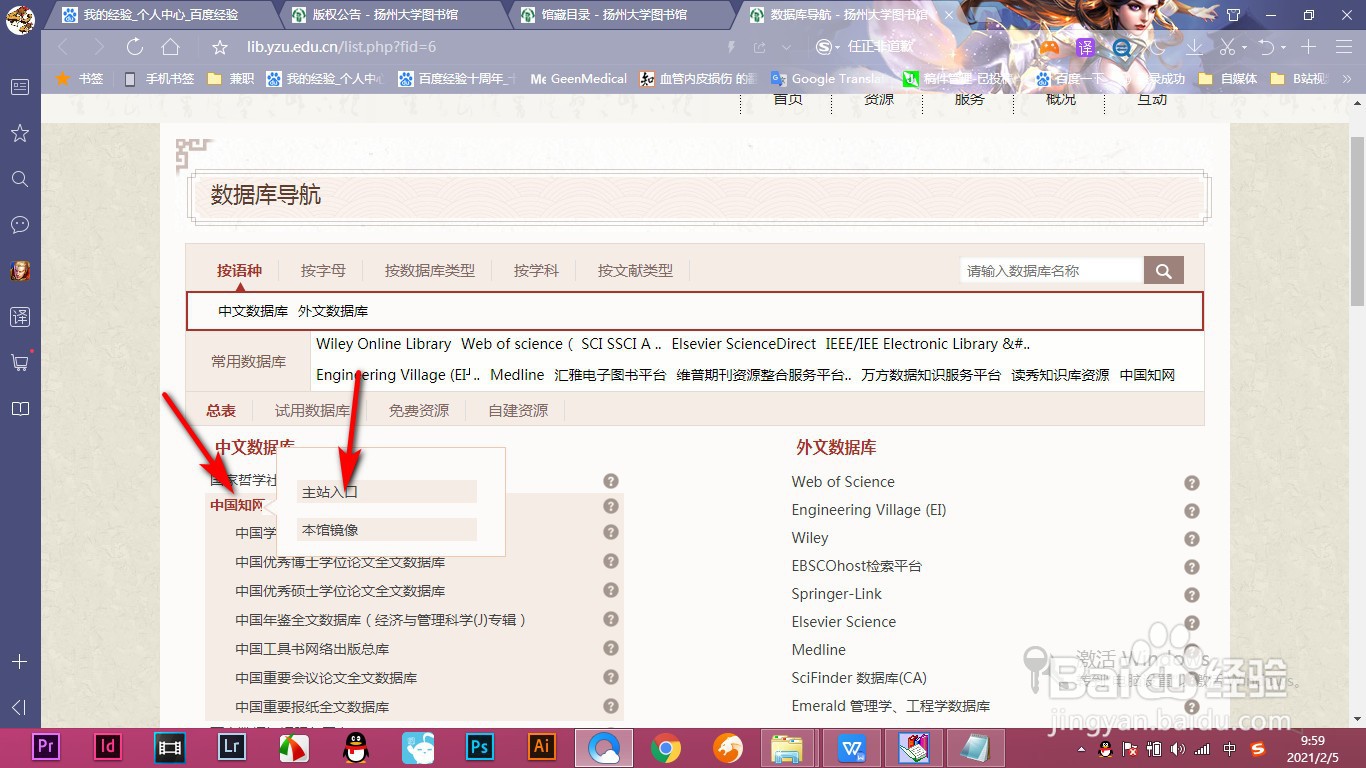Open Wiley Online Library common database

click(x=384, y=344)
